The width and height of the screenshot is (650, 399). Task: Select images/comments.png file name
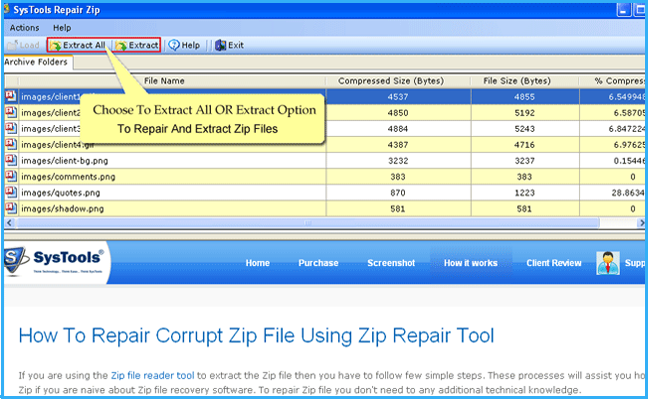pos(68,177)
